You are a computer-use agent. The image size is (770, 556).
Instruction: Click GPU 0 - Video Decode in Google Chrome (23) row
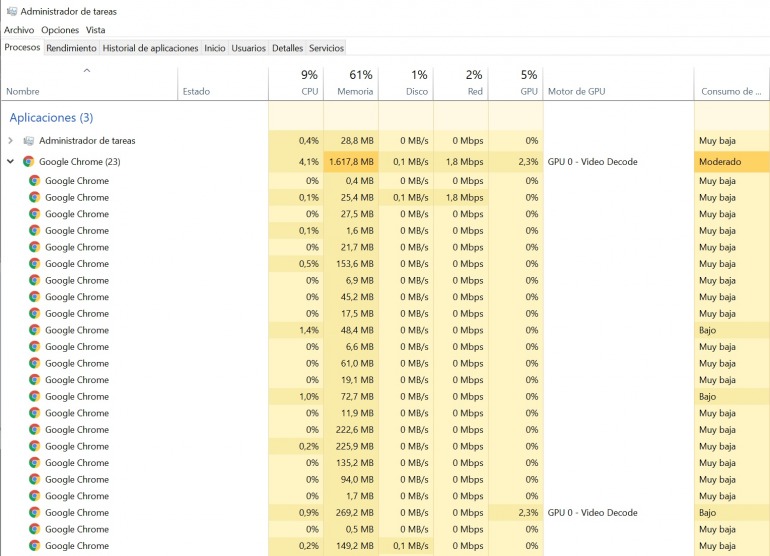(x=592, y=162)
